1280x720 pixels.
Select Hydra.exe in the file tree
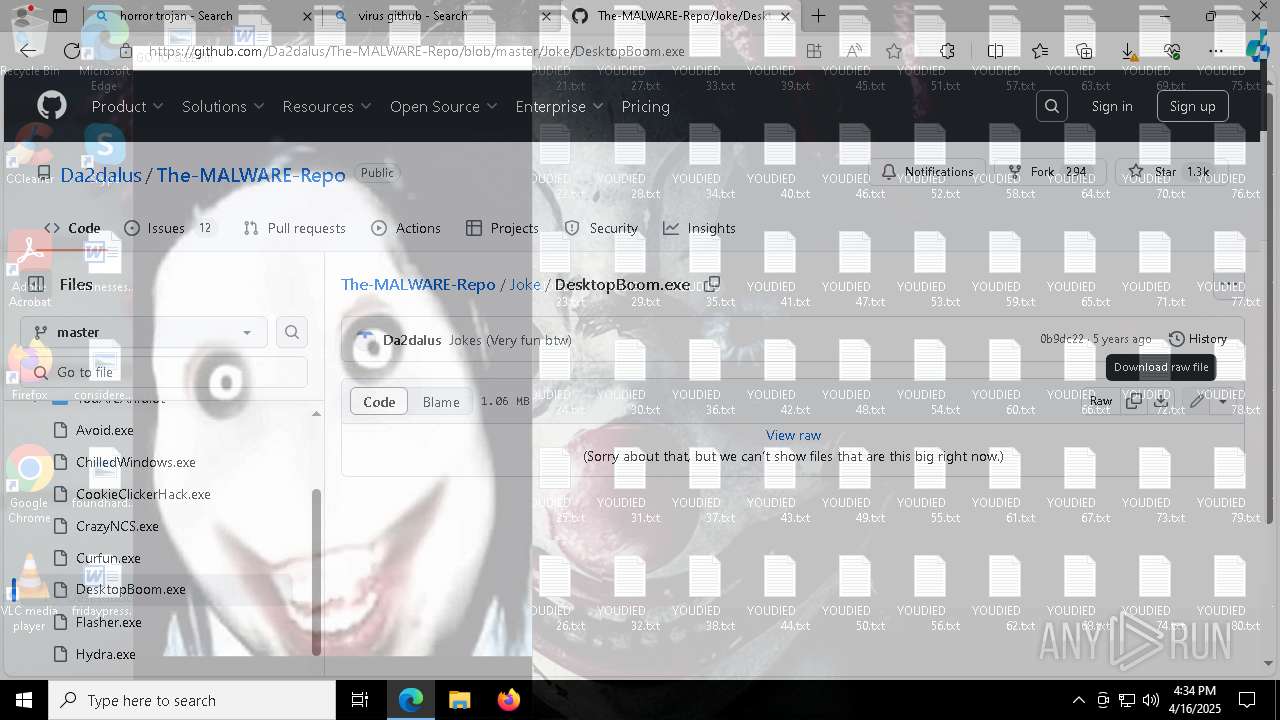[x=106, y=654]
